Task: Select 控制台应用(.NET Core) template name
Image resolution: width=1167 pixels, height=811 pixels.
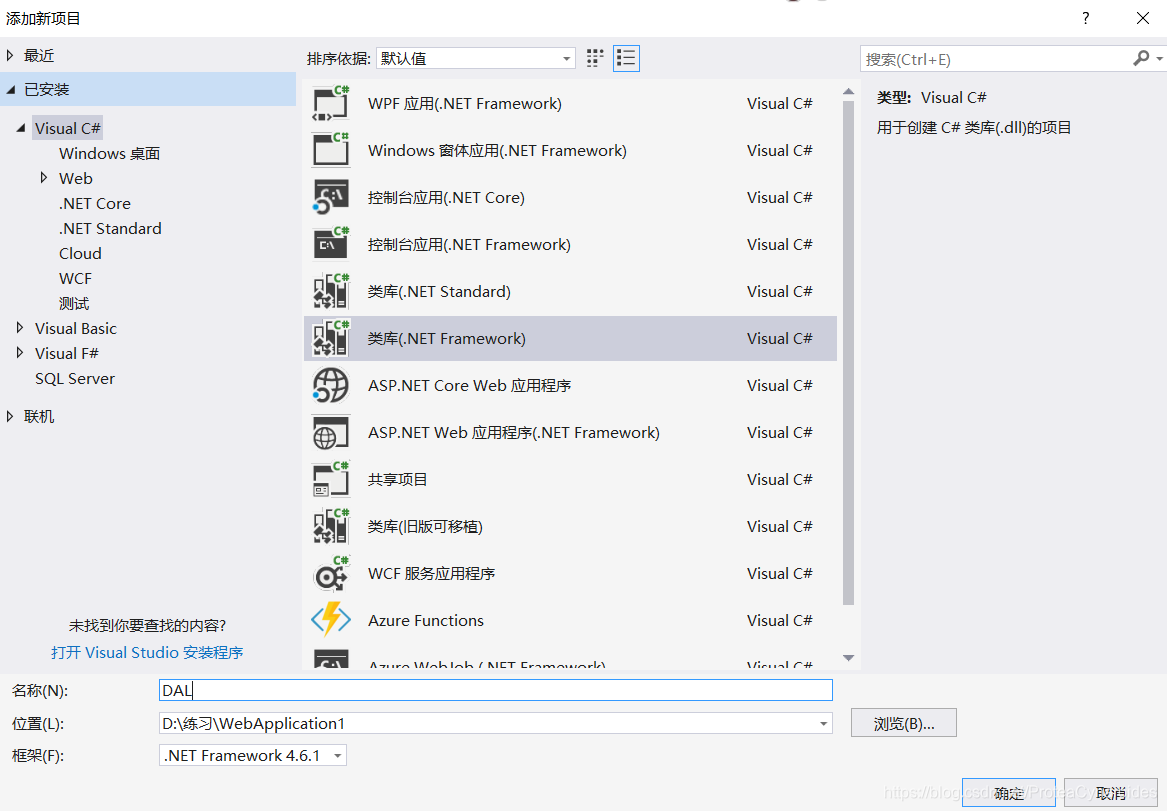Action: click(x=446, y=197)
